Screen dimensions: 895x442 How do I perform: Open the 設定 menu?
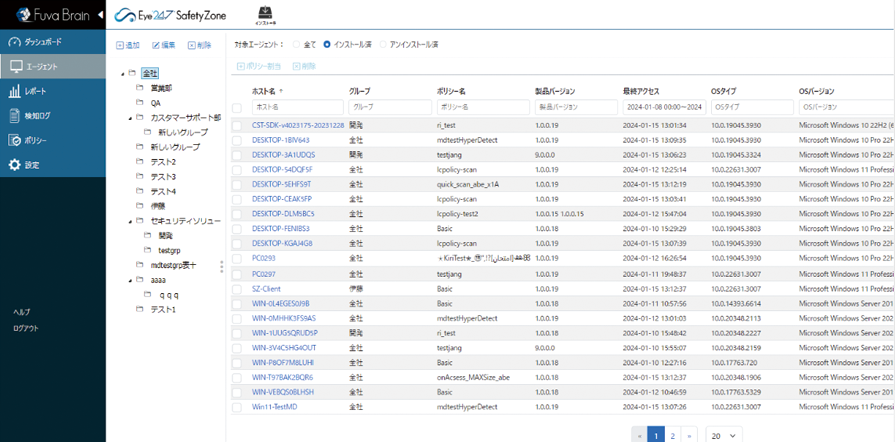53,165
